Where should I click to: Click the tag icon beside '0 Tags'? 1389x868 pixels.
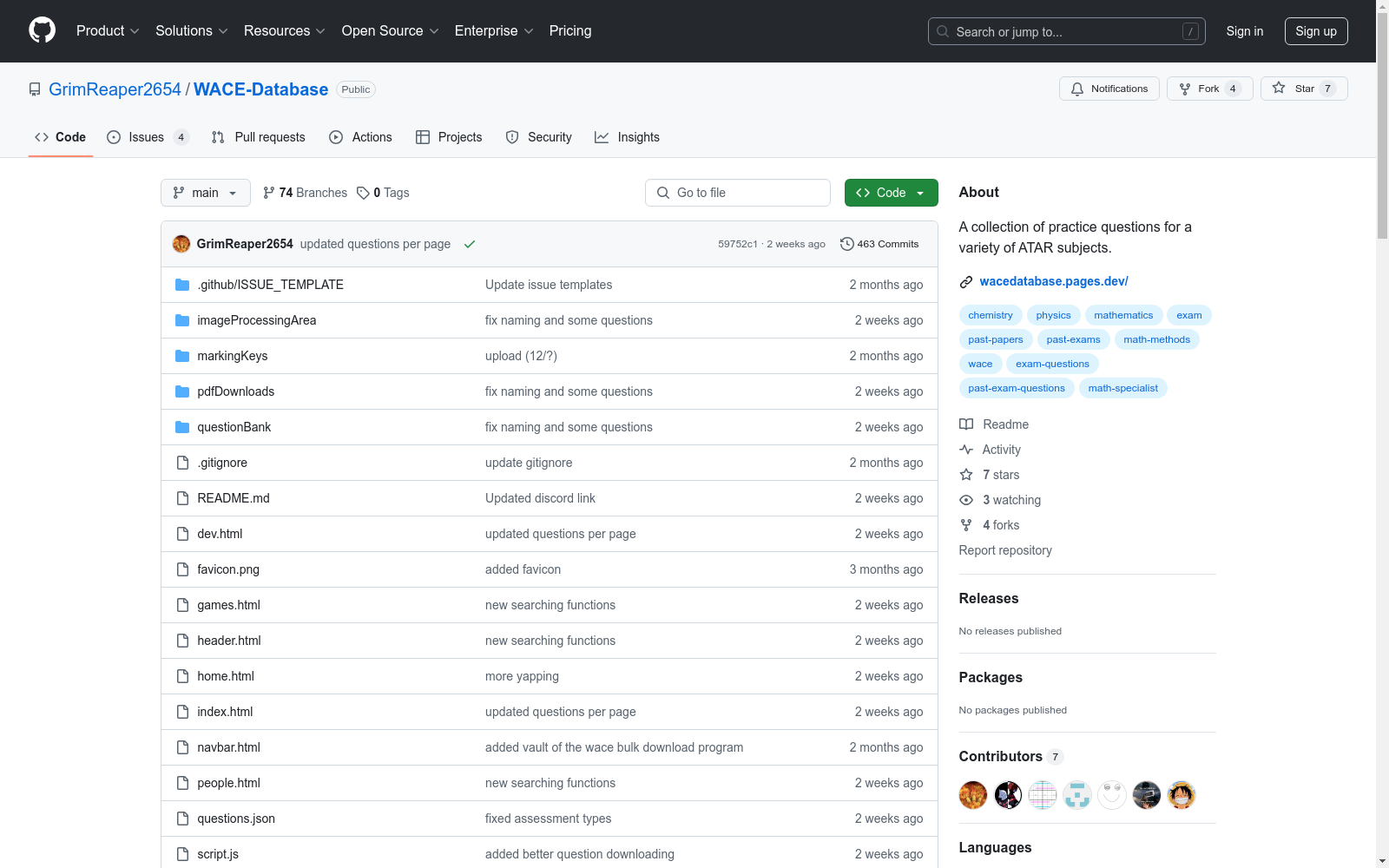point(363,193)
